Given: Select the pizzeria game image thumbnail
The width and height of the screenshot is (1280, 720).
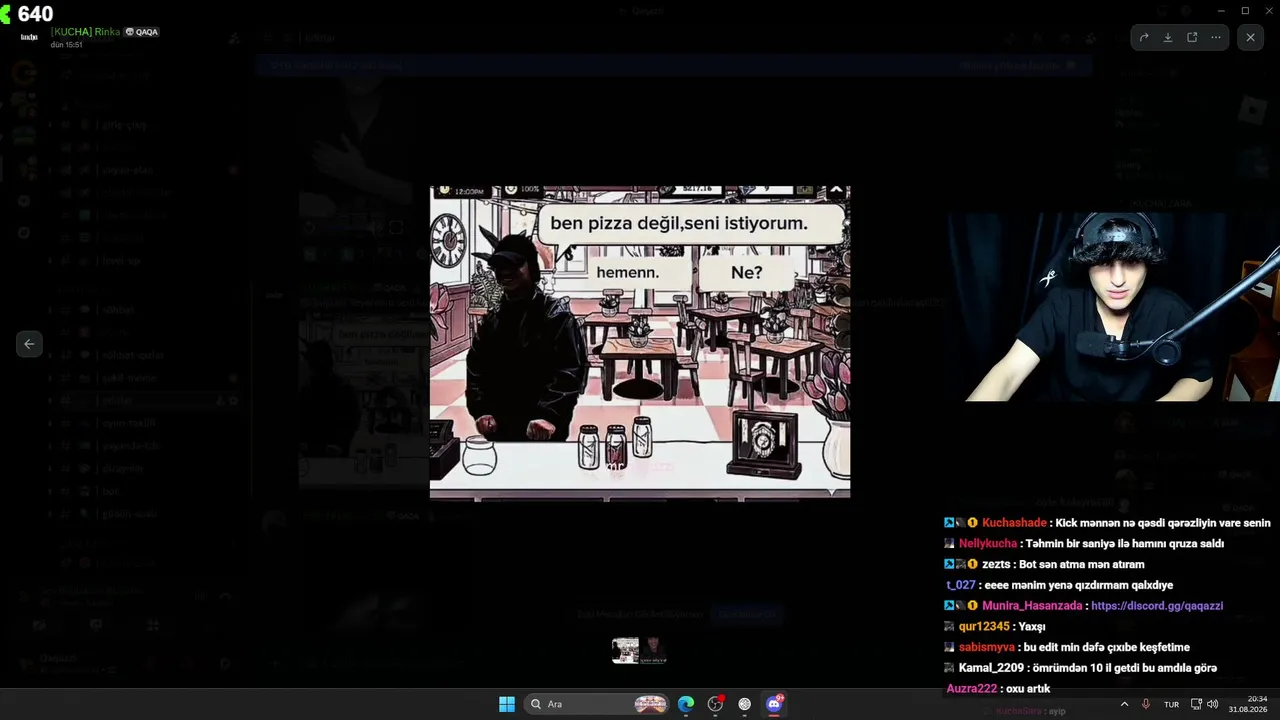Looking at the screenshot, I should click(x=625, y=651).
